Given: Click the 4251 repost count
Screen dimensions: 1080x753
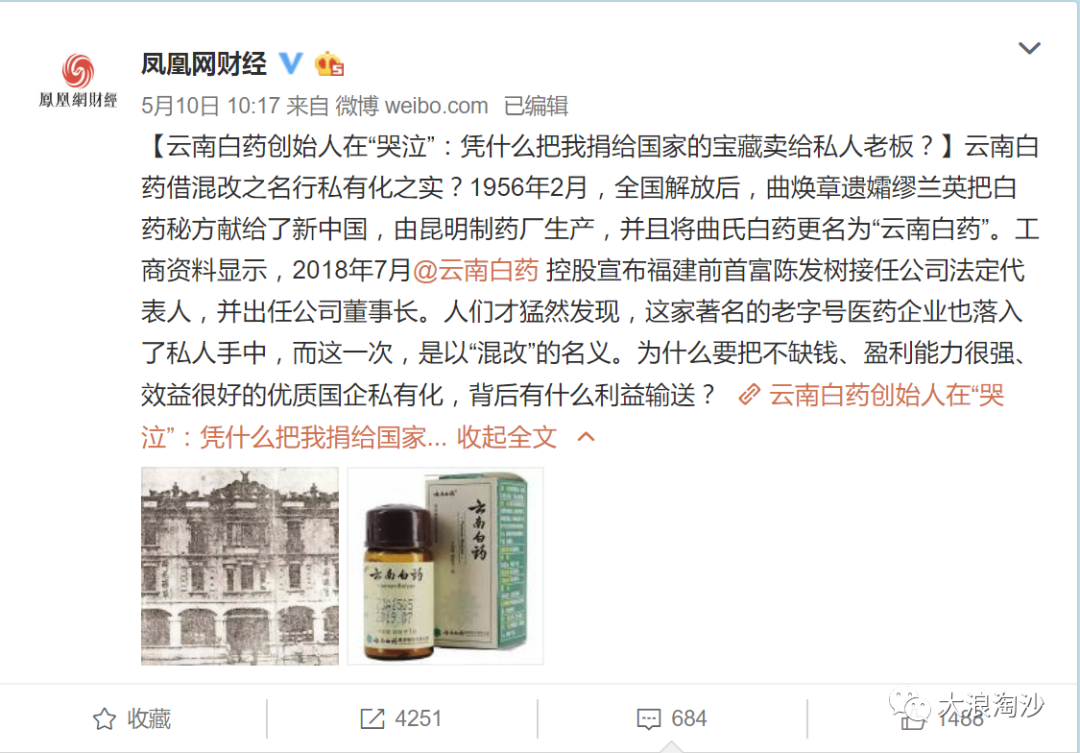Looking at the screenshot, I should tap(418, 719).
